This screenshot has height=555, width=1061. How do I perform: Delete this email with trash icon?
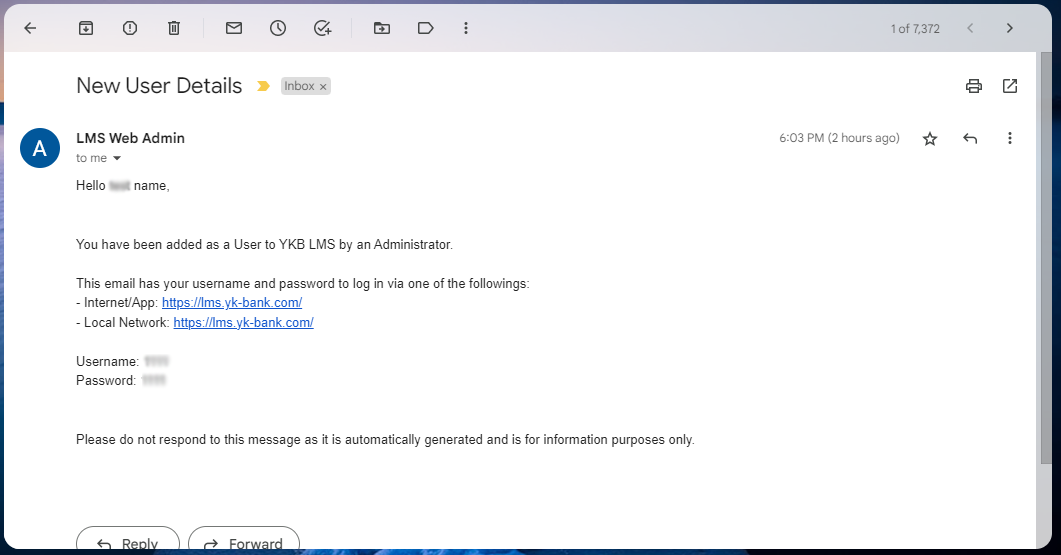[174, 28]
